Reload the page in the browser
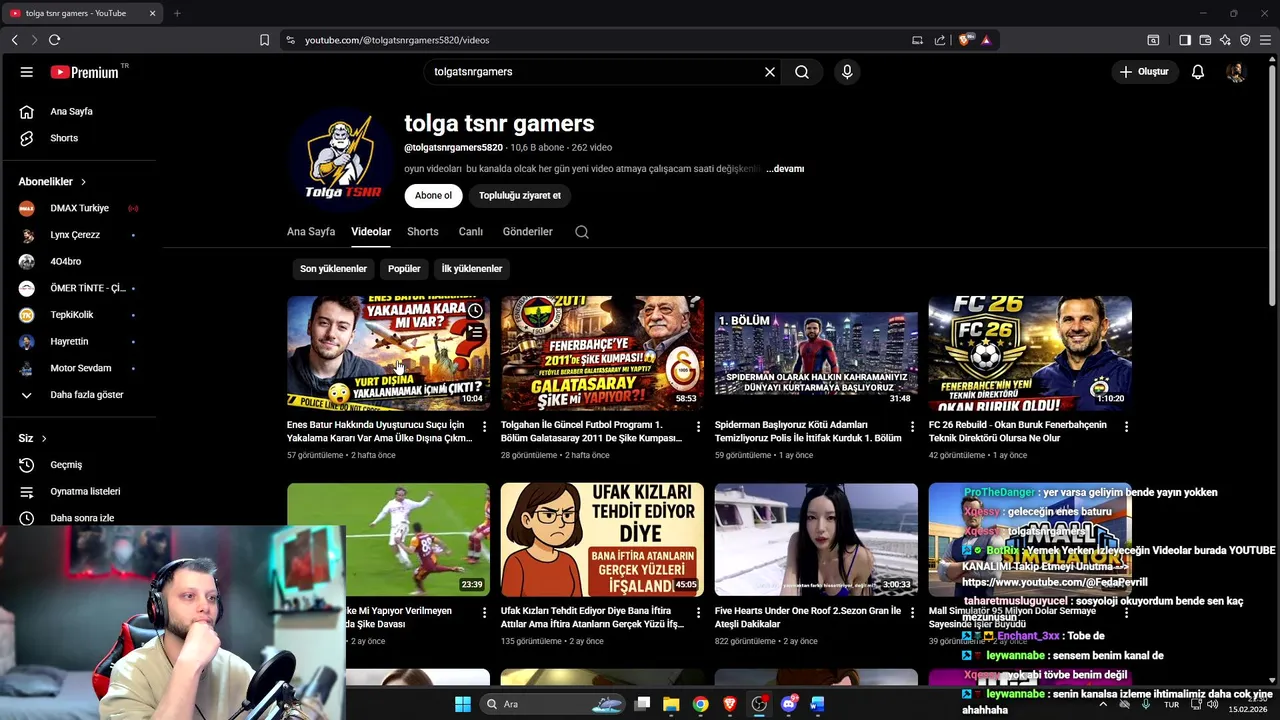Viewport: 1280px width, 720px height. point(54,40)
